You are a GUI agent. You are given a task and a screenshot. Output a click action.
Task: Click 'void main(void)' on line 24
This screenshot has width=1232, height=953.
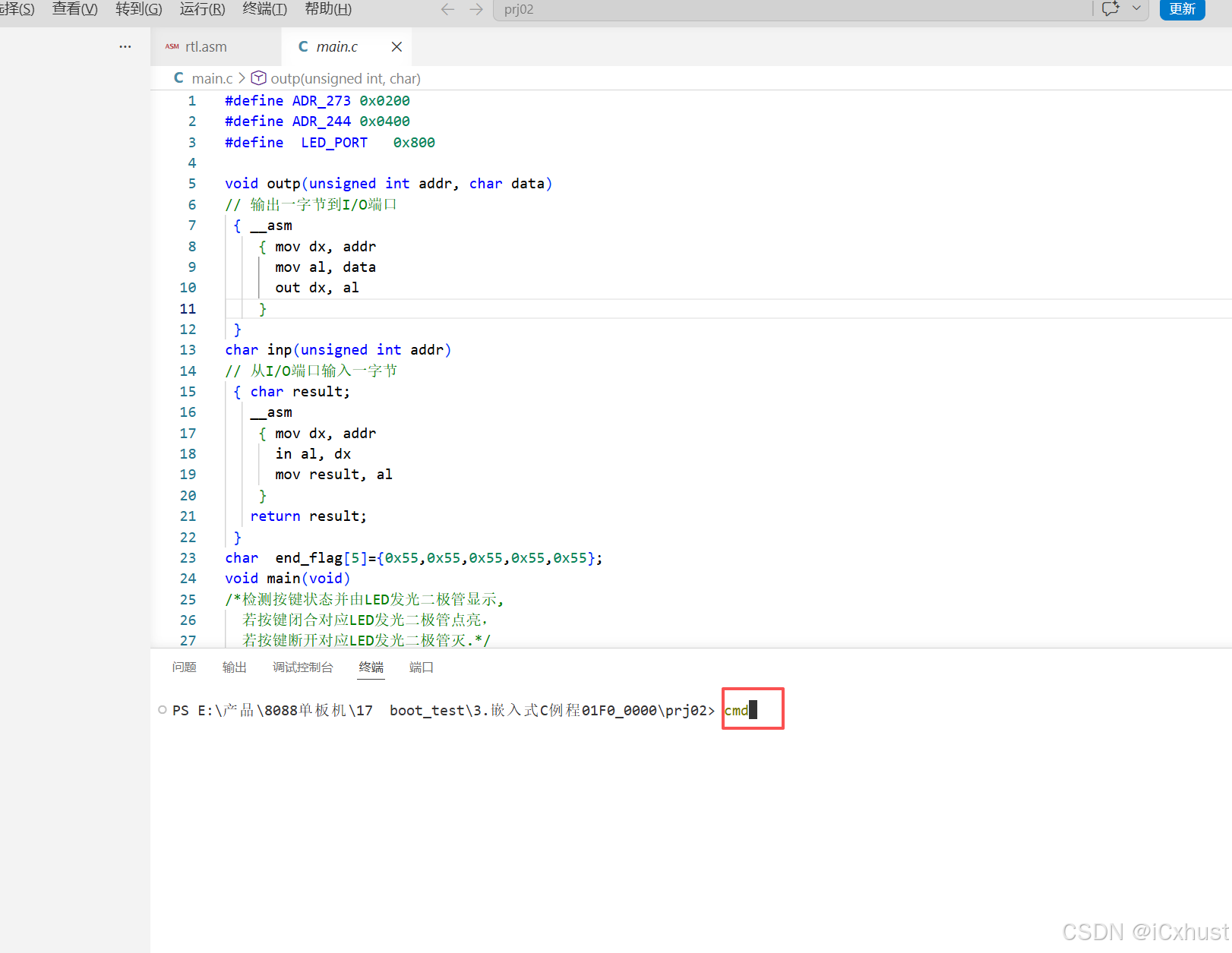[x=288, y=579]
